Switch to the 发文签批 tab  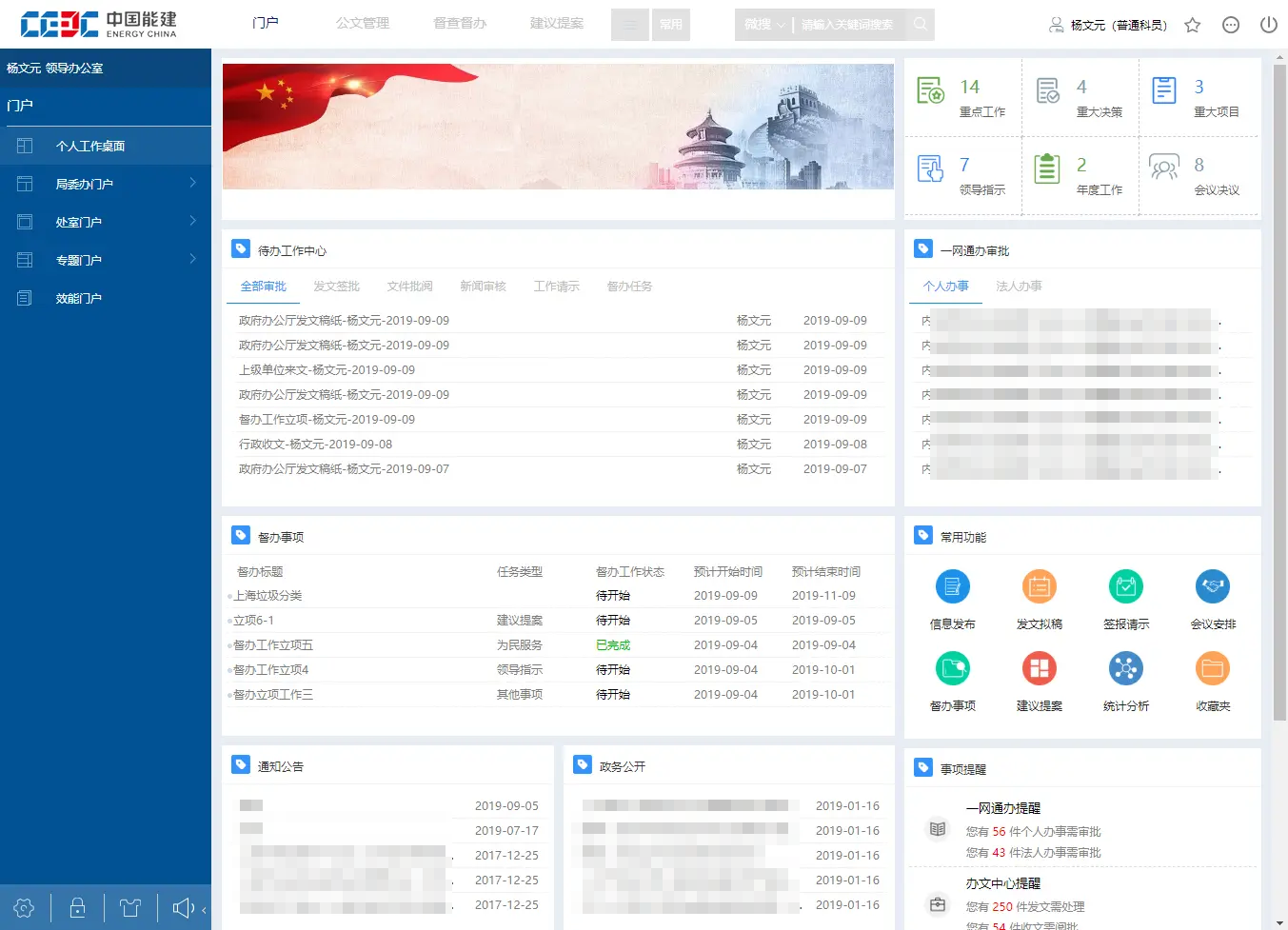(336, 287)
